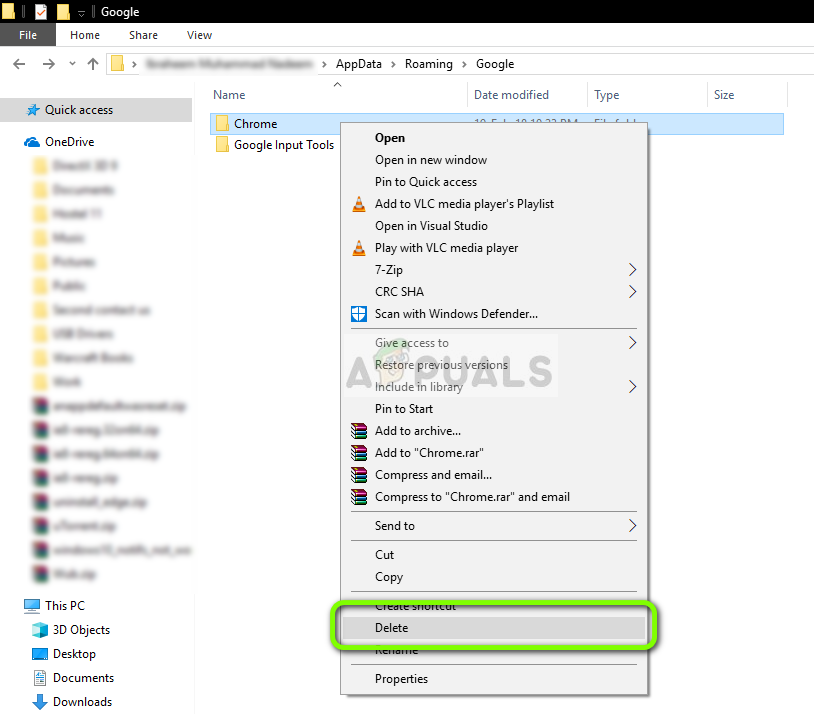The width and height of the screenshot is (814, 714).
Task: Sort files by Name column
Action: 229,95
